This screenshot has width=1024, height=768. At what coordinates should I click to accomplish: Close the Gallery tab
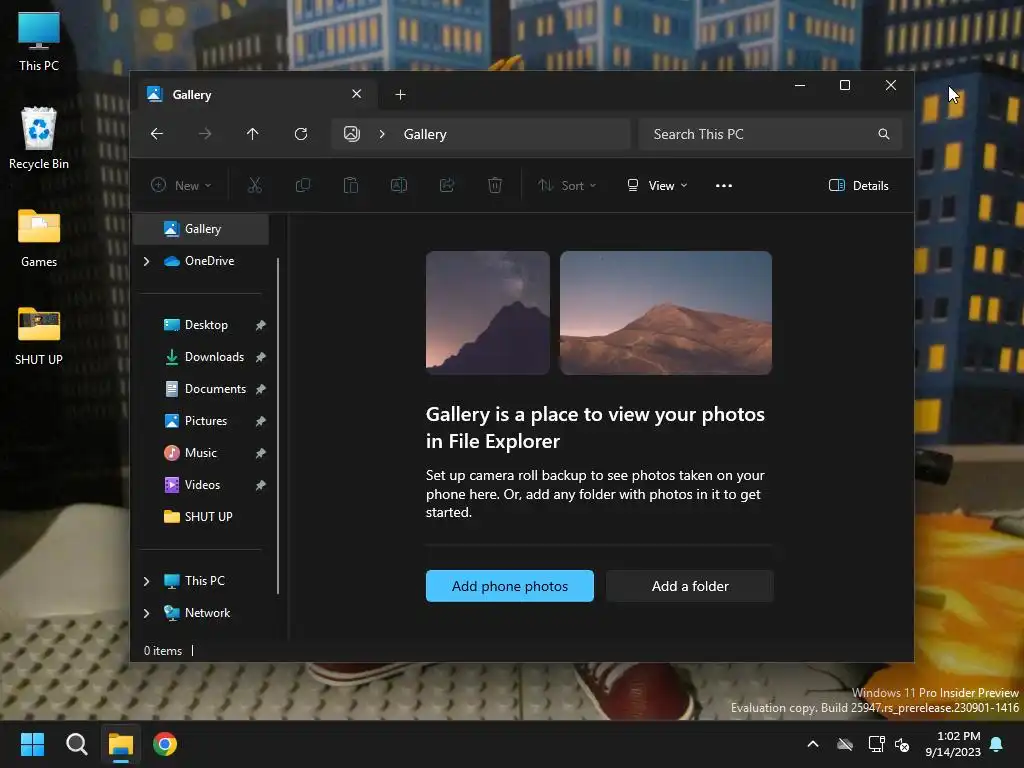[357, 94]
